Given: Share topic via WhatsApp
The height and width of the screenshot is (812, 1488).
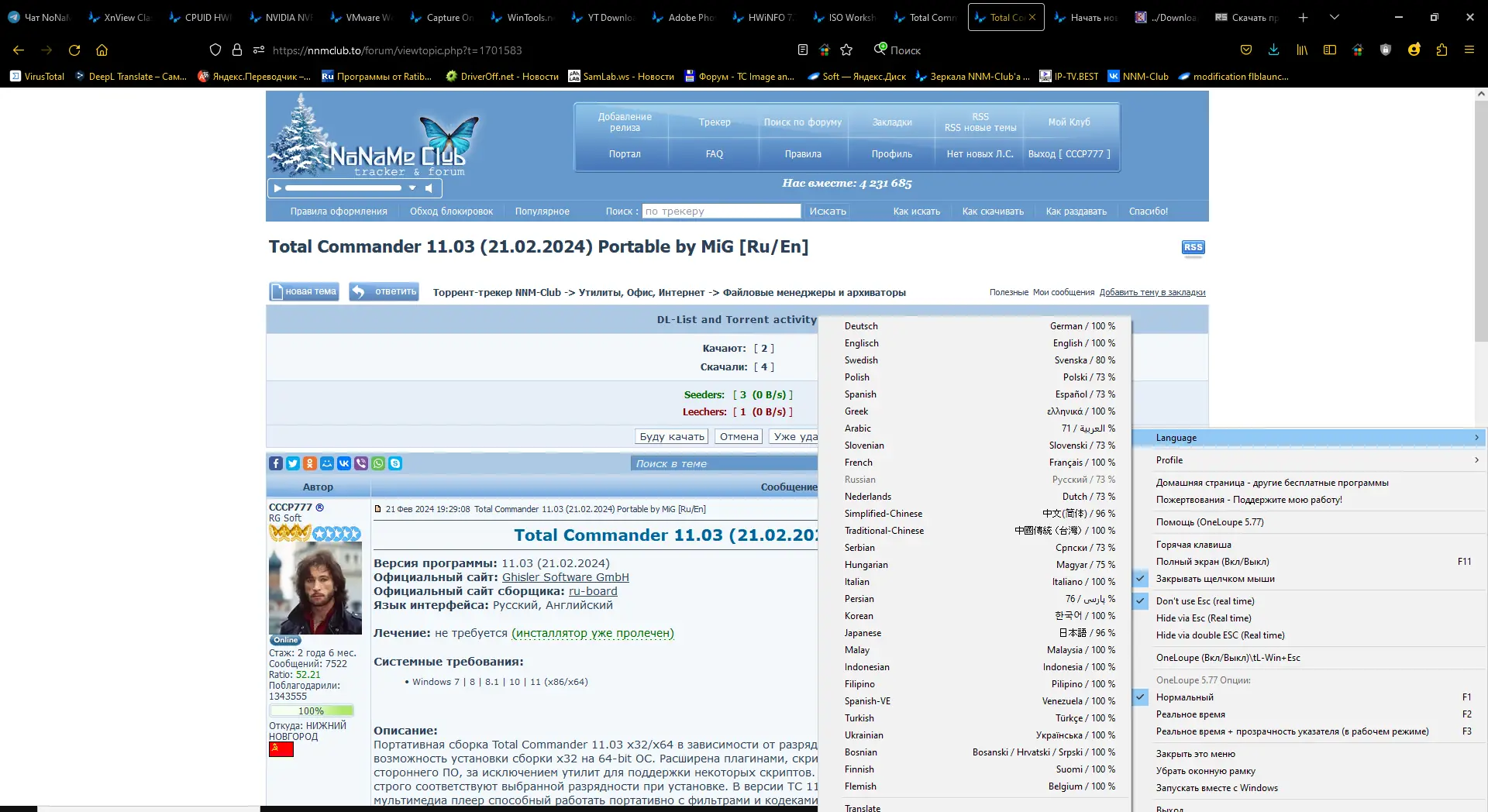Looking at the screenshot, I should (x=378, y=463).
